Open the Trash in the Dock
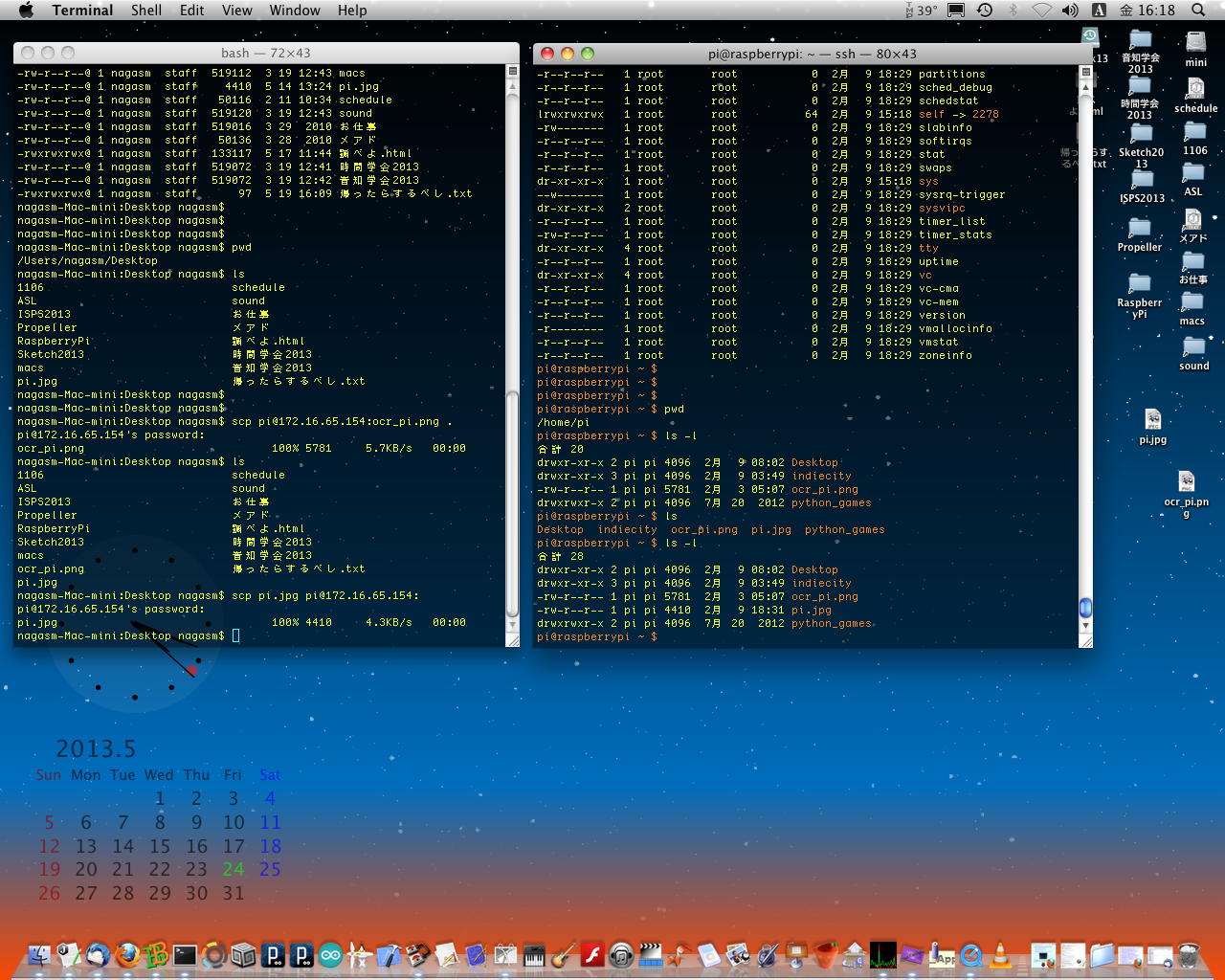The width and height of the screenshot is (1225, 980). click(1189, 954)
